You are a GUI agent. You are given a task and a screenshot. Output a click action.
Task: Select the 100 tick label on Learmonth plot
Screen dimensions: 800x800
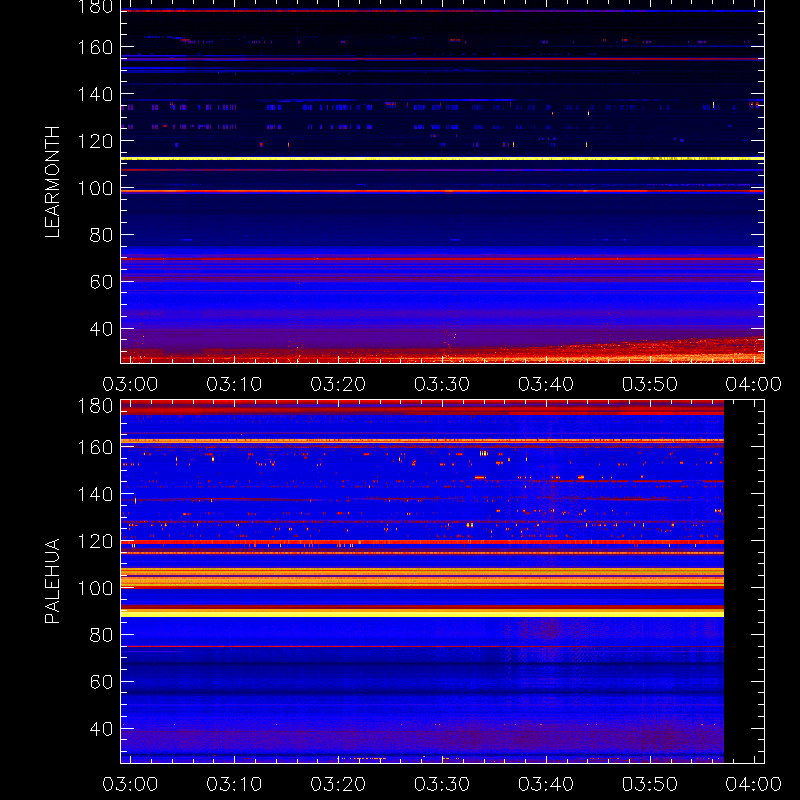tap(95, 188)
